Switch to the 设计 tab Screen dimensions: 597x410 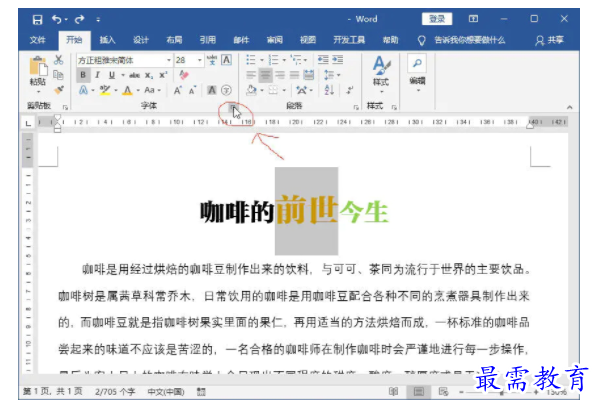pos(141,40)
